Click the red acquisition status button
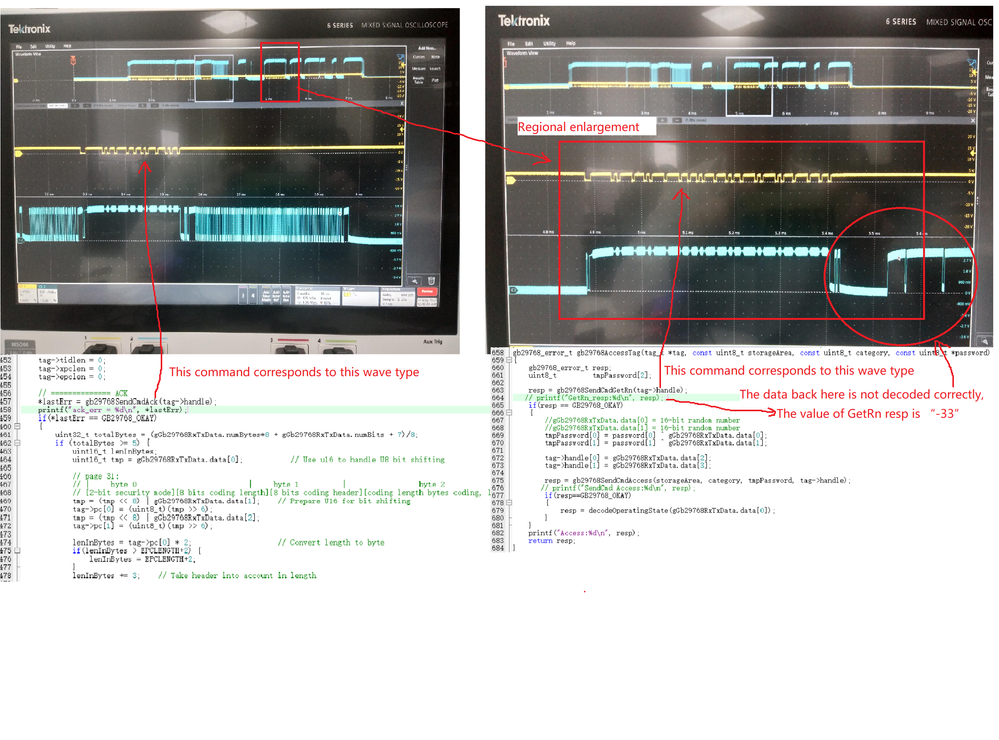This screenshot has width=999, height=740. [427, 291]
